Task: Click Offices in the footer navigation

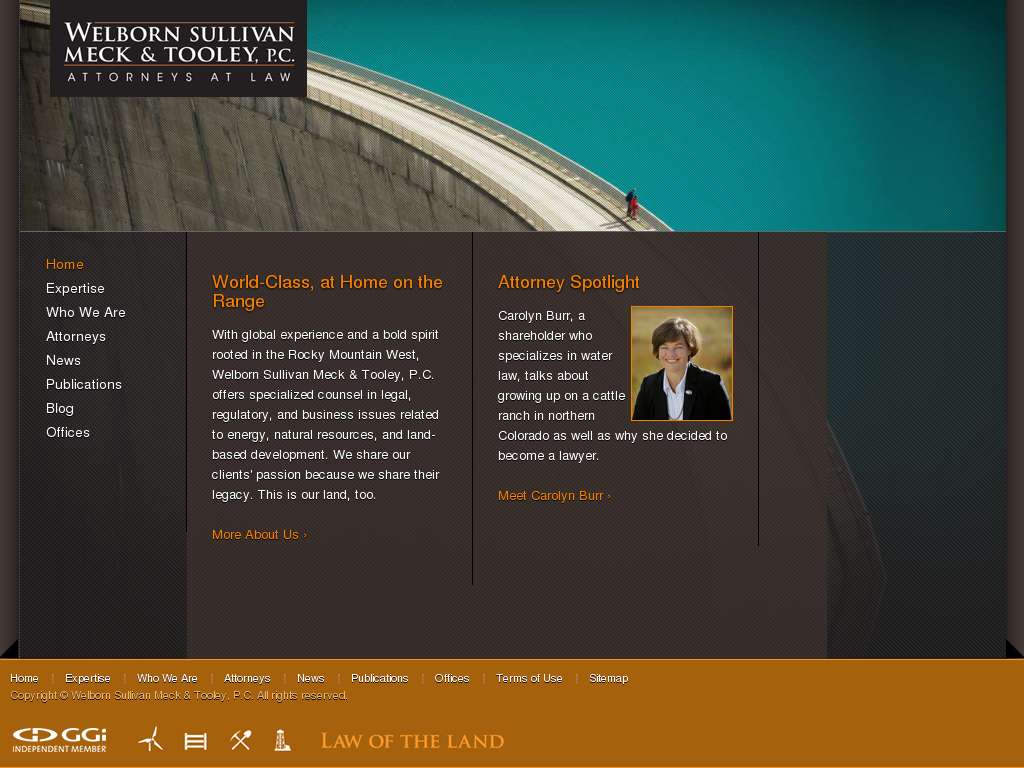Action: pyautogui.click(x=452, y=679)
